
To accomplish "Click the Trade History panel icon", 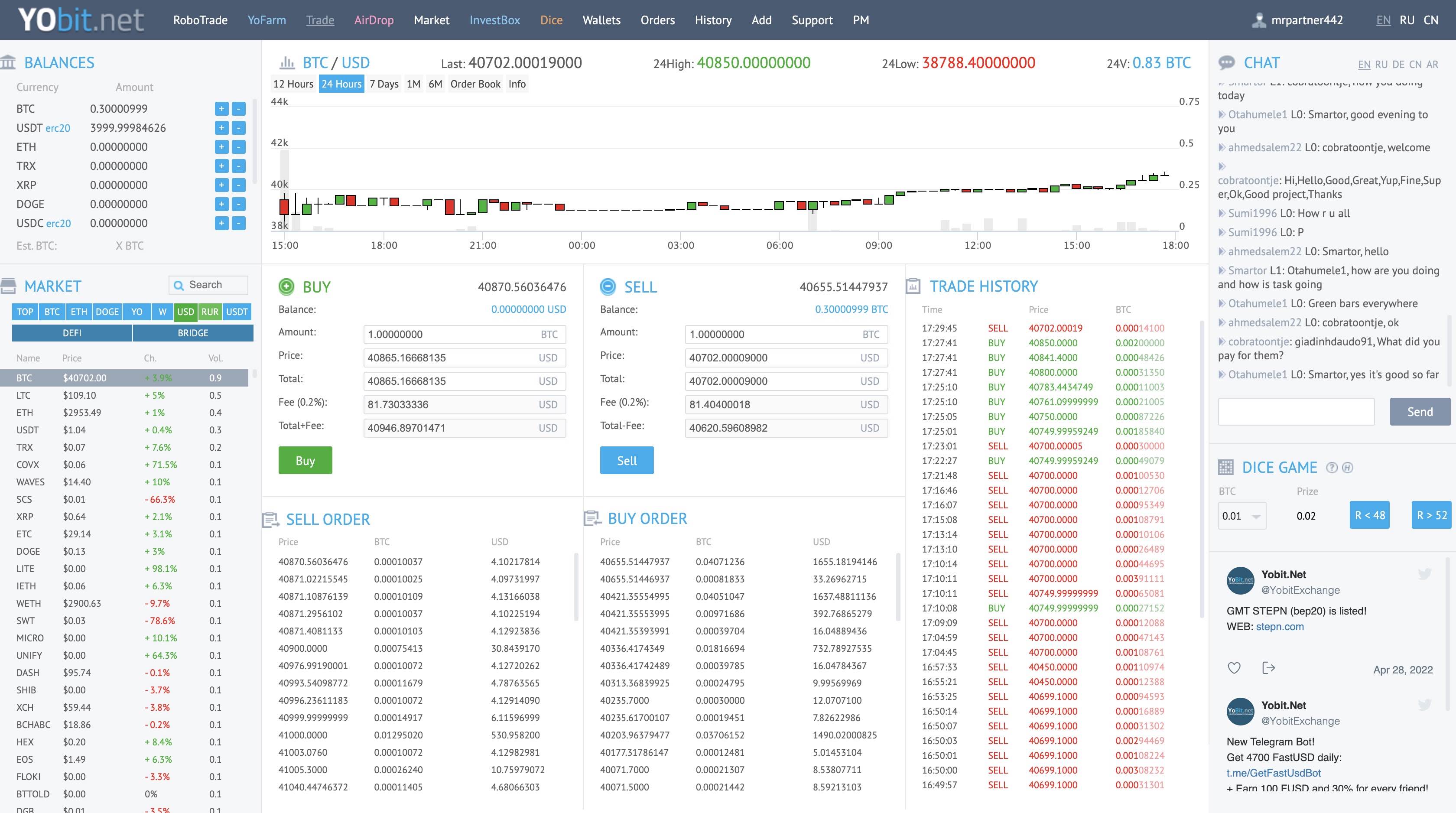I will [x=913, y=286].
